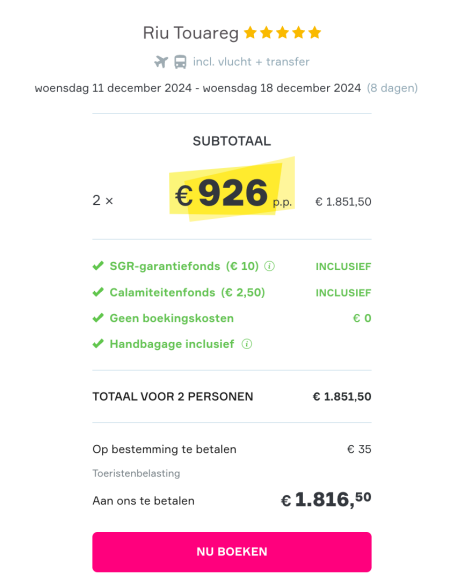450x583 pixels.
Task: Click the incl. vlucht + transfer text
Action: (251, 62)
